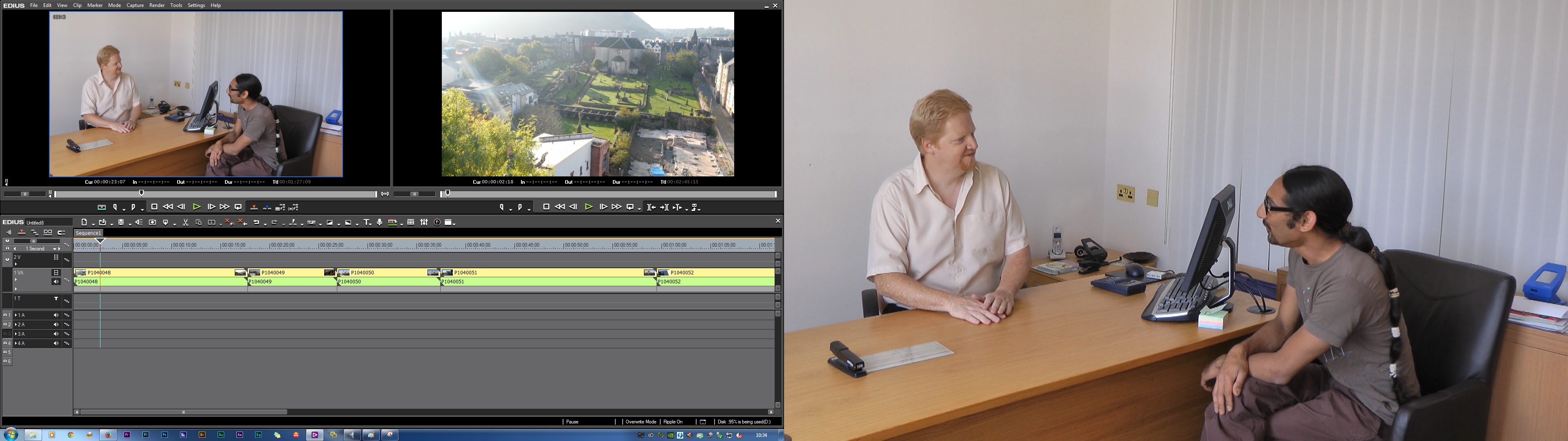The image size is (1568, 441).
Task: Open the audio mixer sliders icon
Action: (x=424, y=222)
